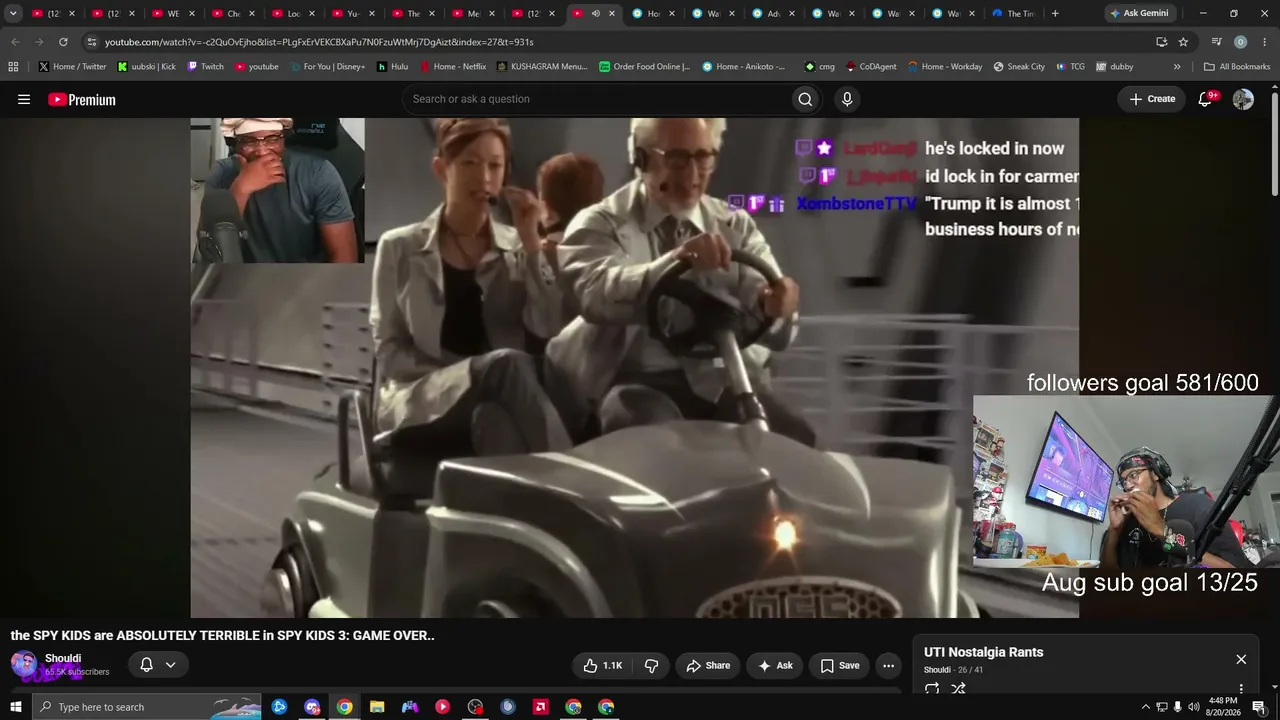Click the search magnifier button
The width and height of the screenshot is (1280, 720).
coord(805,99)
